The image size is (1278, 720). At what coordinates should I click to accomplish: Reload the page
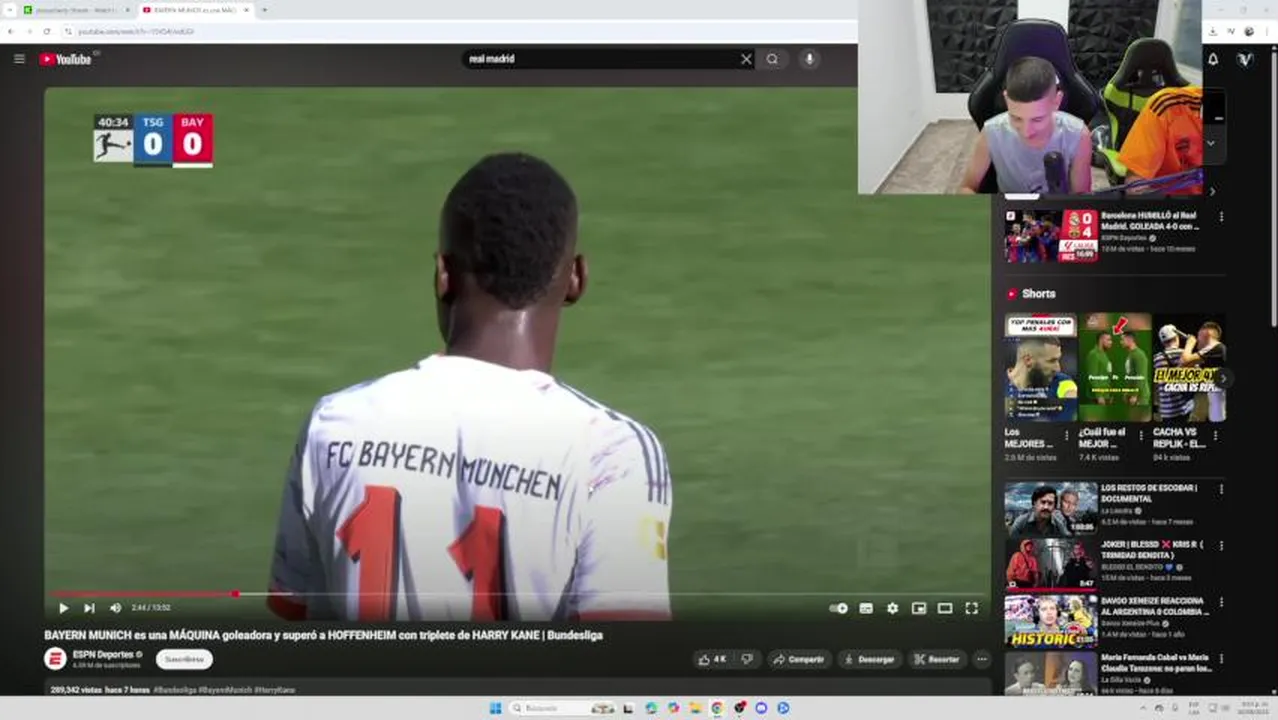(46, 31)
